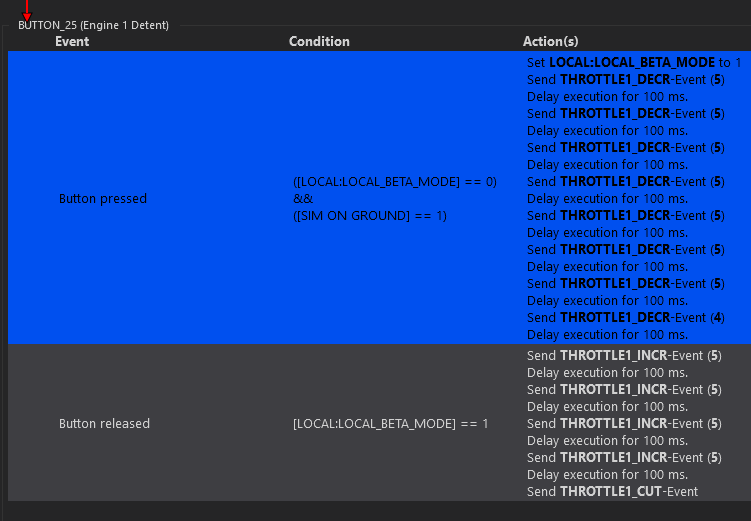The image size is (751, 521).
Task: Click the first Send THROTTLE1_INCR-Event action
Action: coord(625,355)
